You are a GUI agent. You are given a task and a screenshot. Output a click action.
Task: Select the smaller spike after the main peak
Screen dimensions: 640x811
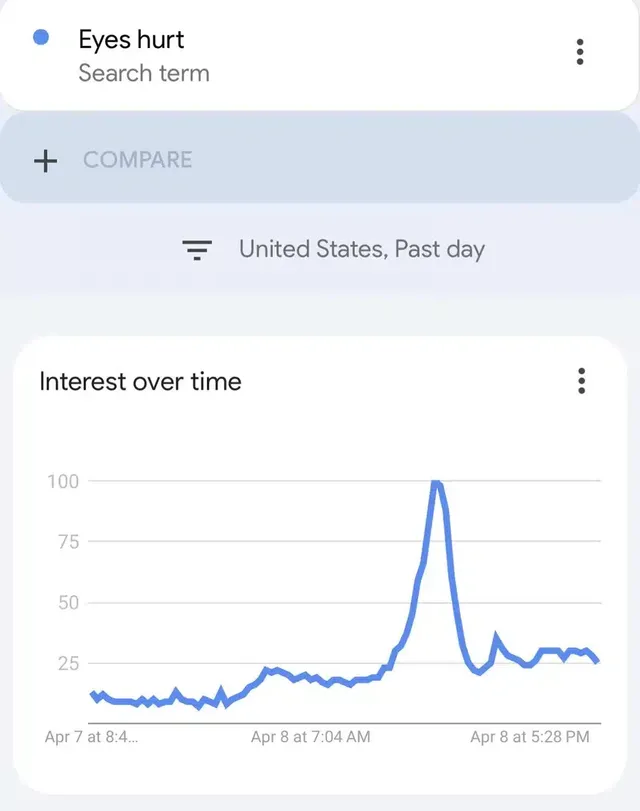click(496, 636)
